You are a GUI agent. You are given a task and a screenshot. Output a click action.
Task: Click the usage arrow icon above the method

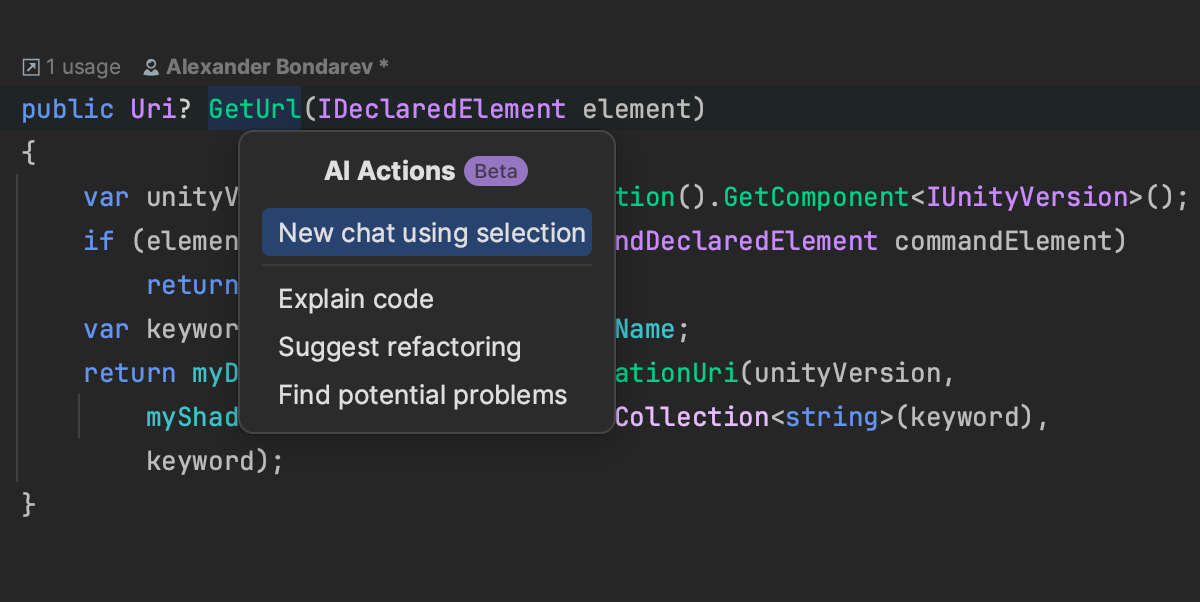[x=31, y=67]
